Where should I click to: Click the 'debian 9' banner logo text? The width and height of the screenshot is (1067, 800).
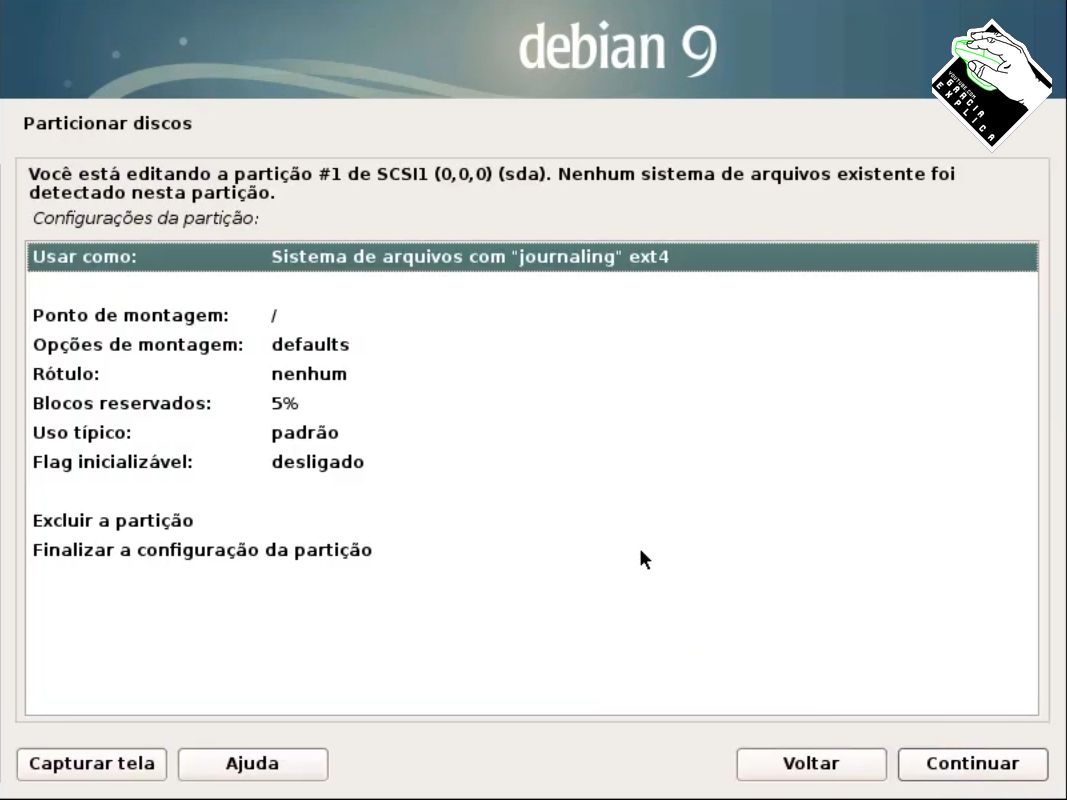click(618, 48)
